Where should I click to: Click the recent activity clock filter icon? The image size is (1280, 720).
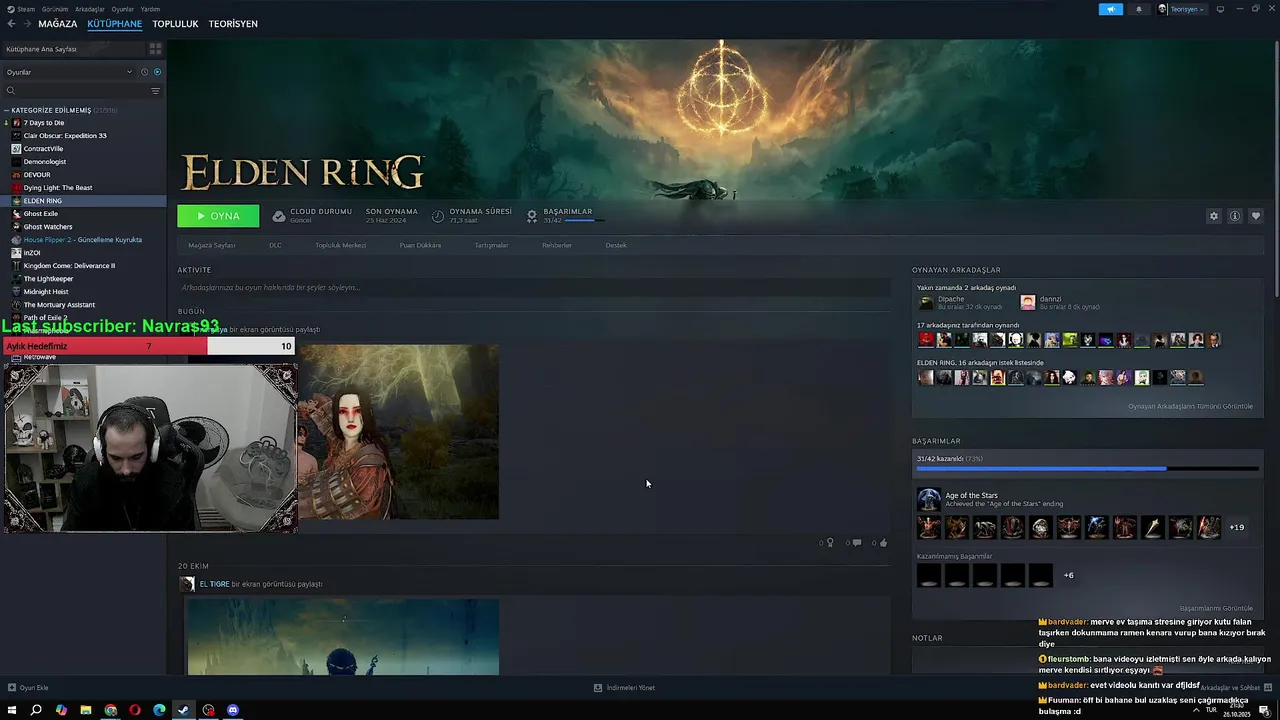pos(144,72)
